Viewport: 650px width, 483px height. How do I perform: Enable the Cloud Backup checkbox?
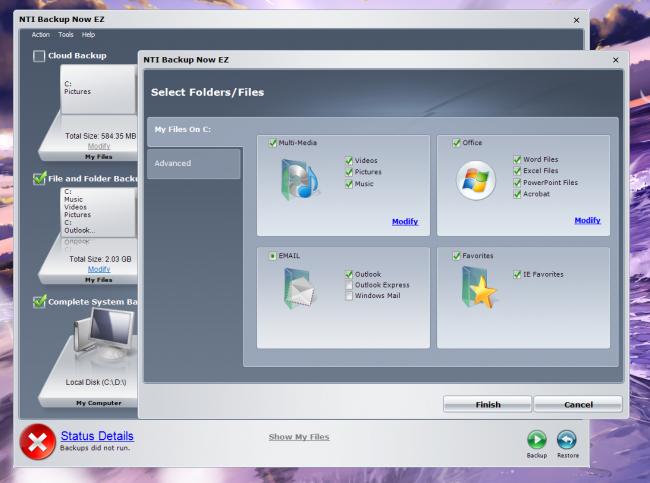pyautogui.click(x=39, y=56)
